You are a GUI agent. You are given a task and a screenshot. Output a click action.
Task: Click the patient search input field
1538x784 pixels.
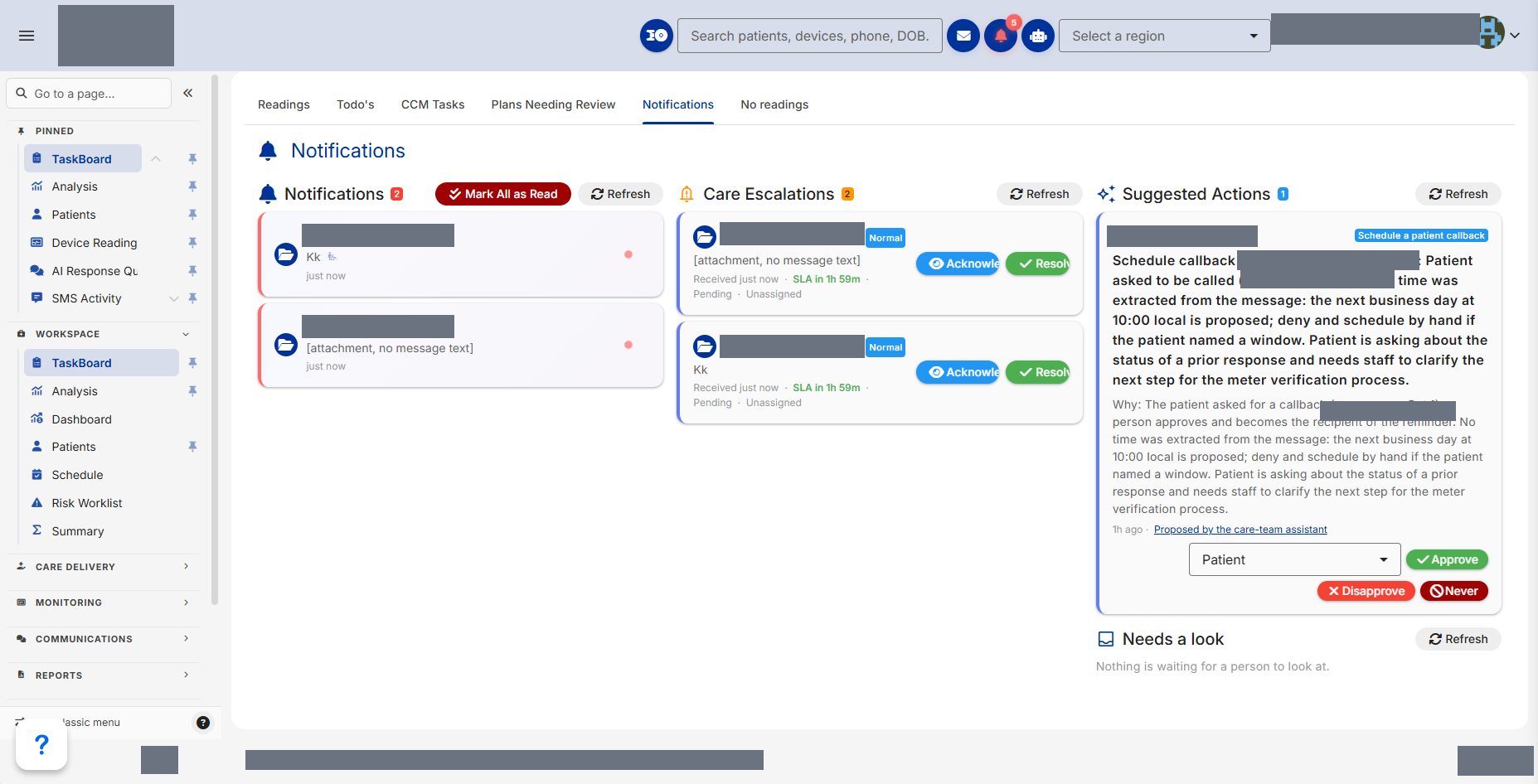click(x=810, y=36)
